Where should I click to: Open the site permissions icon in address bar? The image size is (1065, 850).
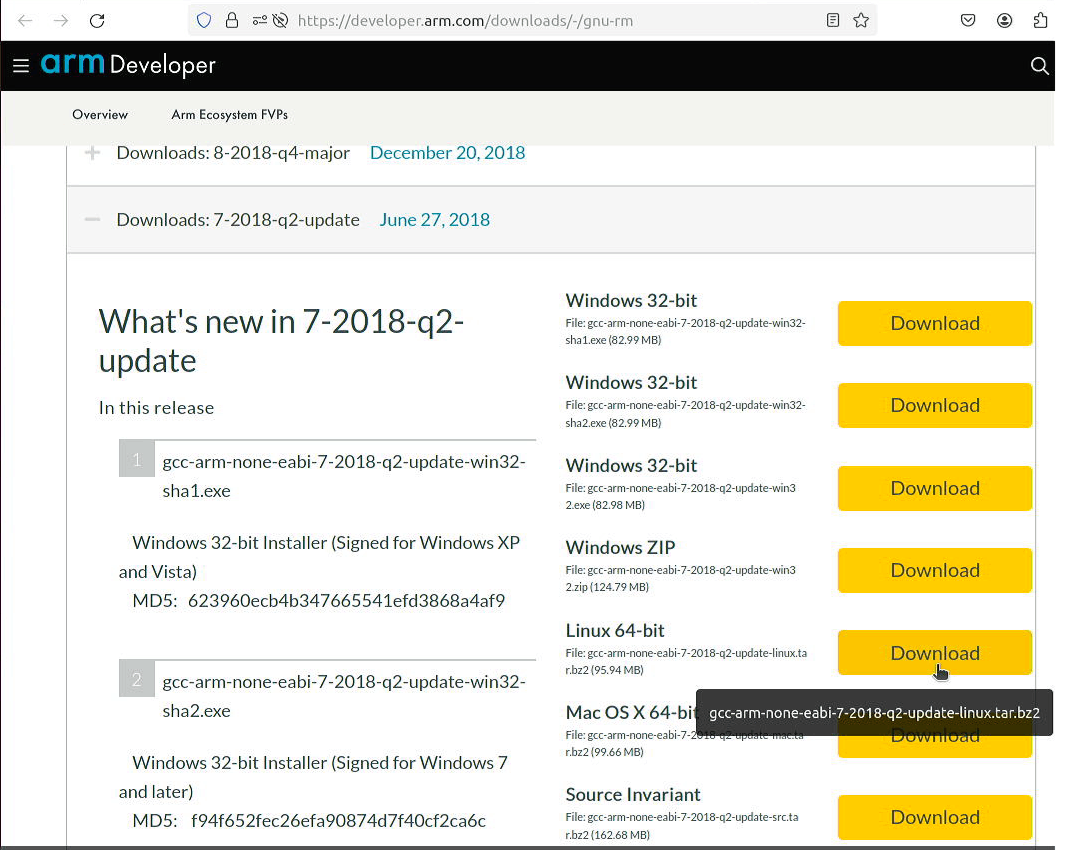259,20
